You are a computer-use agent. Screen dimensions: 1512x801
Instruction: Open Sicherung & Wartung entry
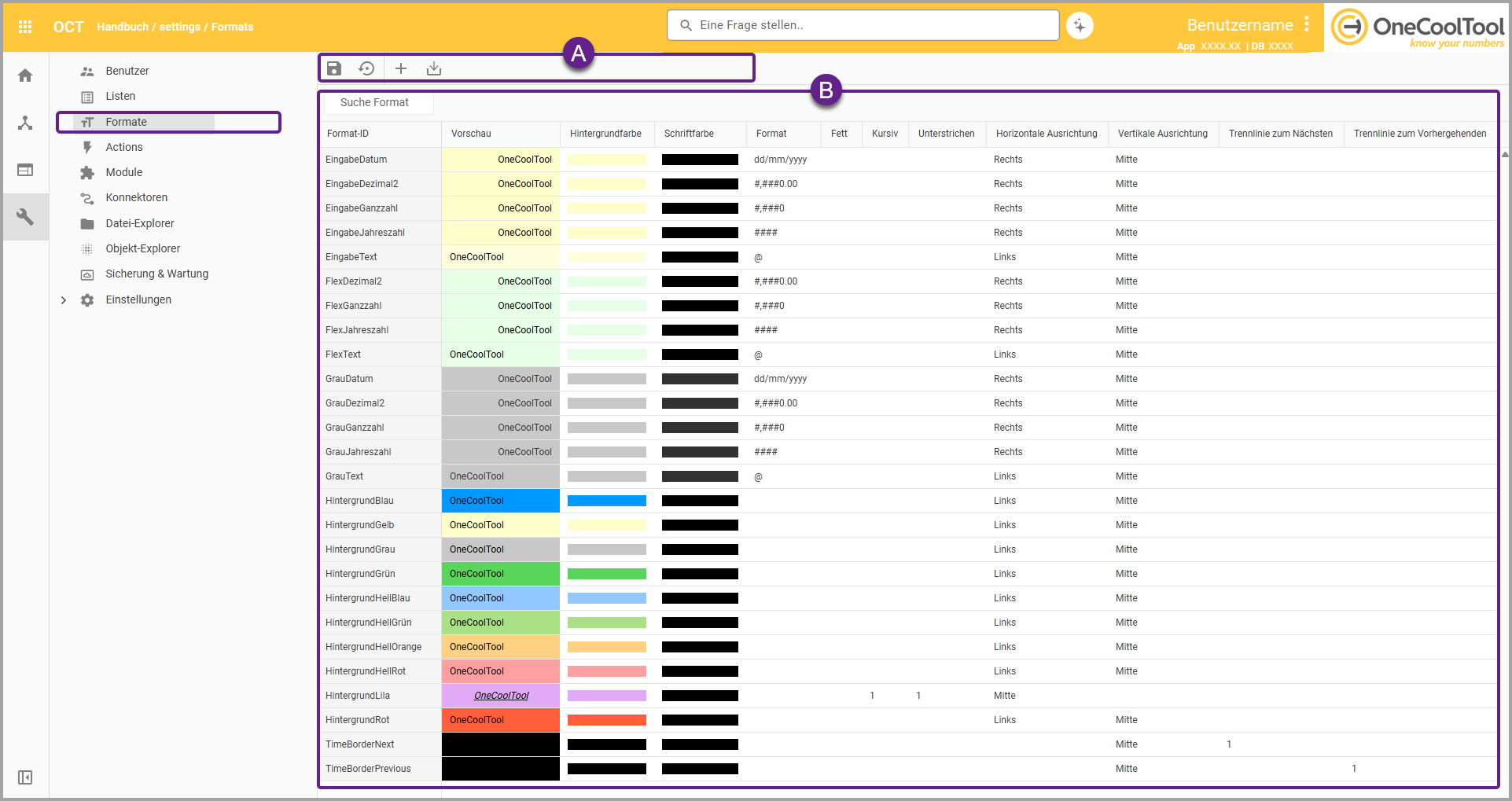(157, 274)
